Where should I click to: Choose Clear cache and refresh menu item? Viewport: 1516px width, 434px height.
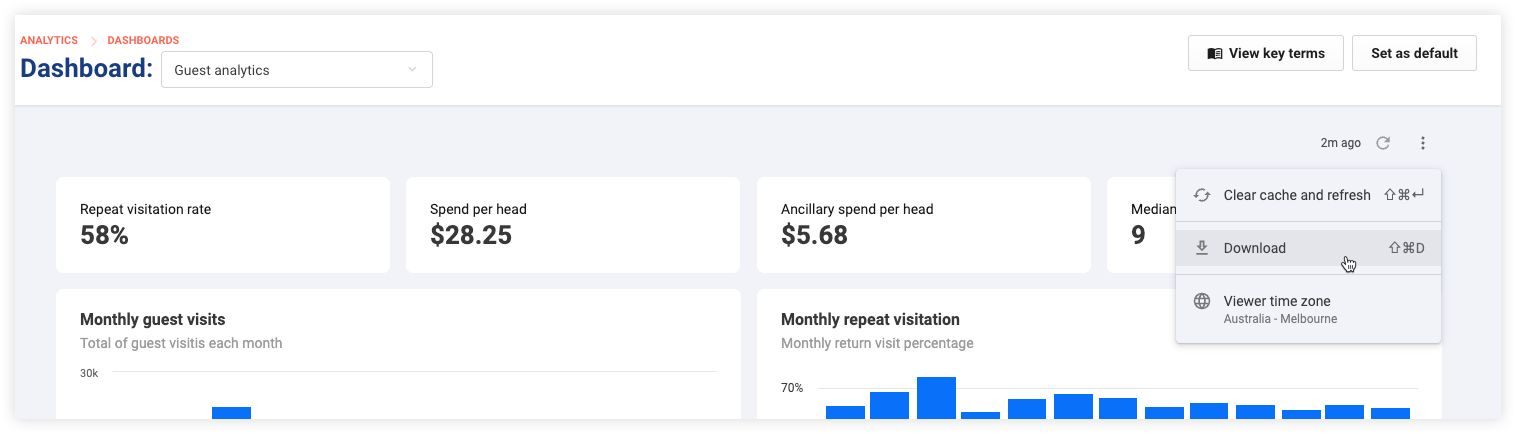pos(1309,195)
